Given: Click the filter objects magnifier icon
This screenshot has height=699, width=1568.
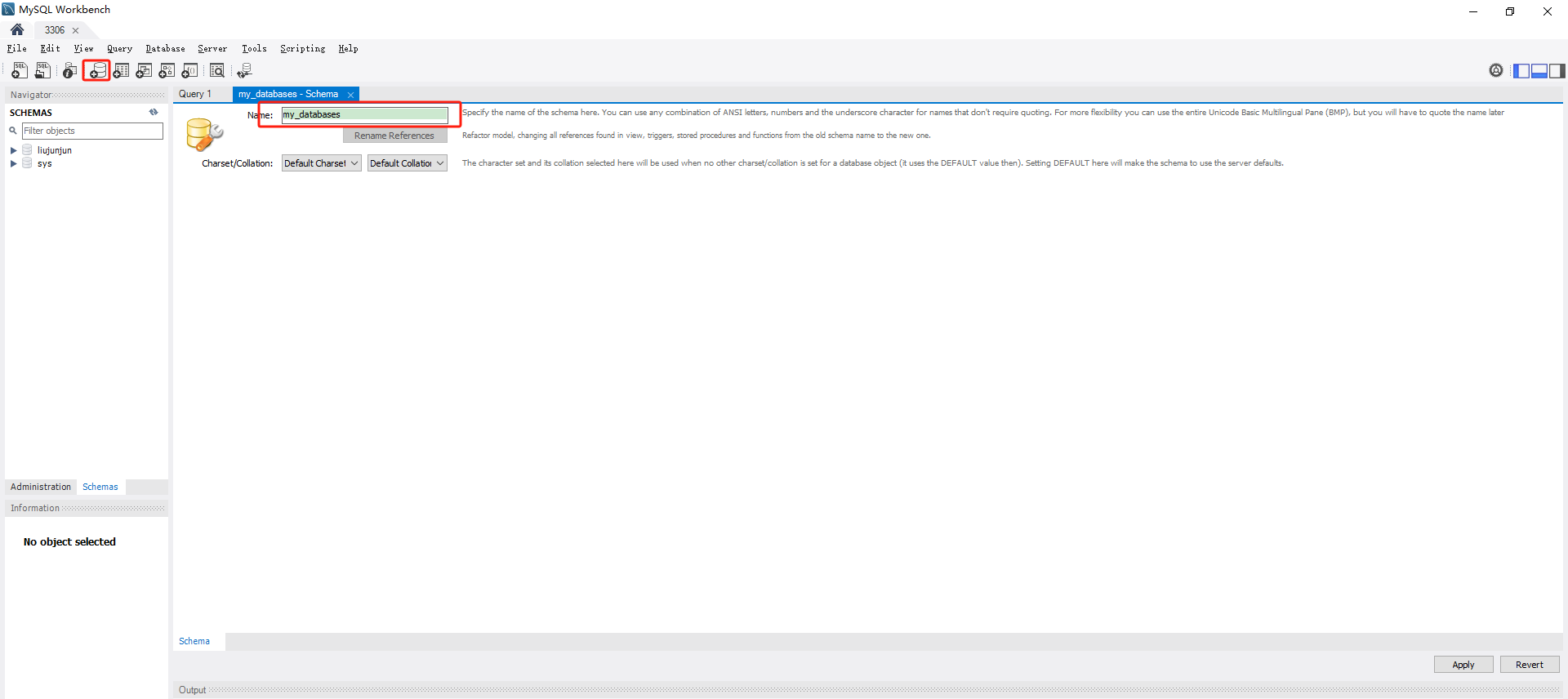Looking at the screenshot, I should (x=13, y=131).
